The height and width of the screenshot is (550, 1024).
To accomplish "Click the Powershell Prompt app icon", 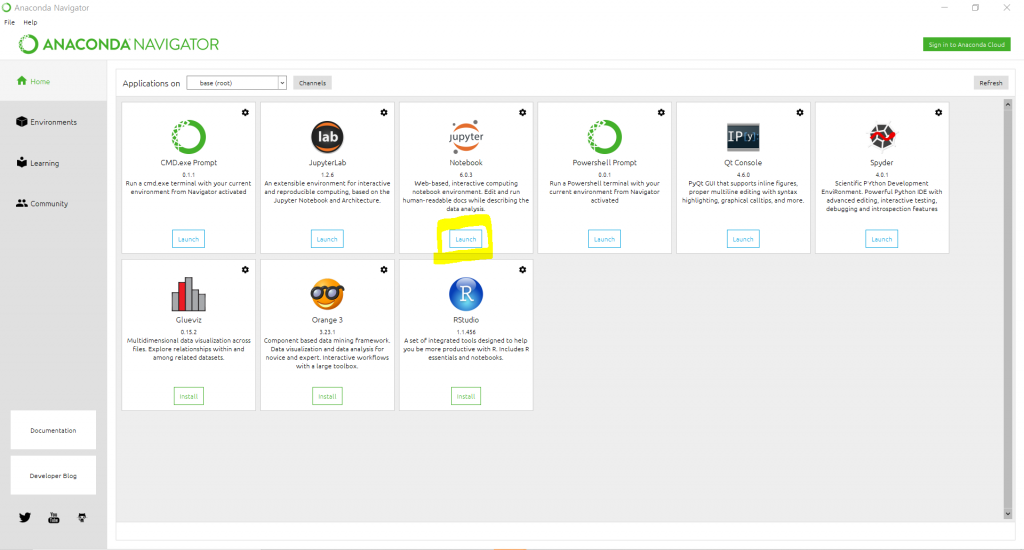I will click(x=604, y=137).
